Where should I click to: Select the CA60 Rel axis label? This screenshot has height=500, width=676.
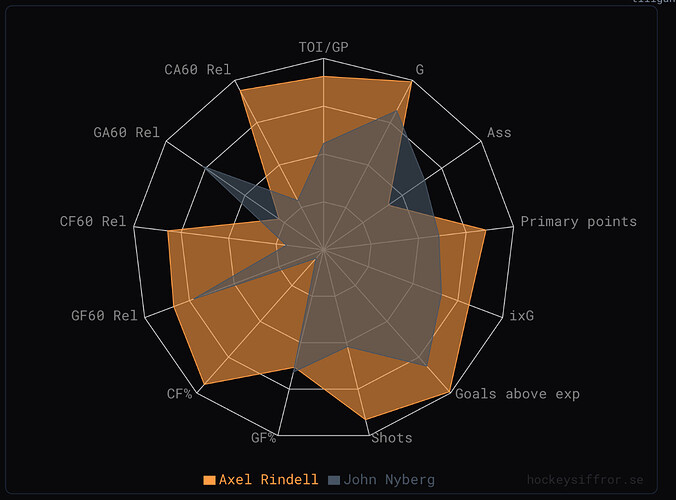tap(197, 70)
